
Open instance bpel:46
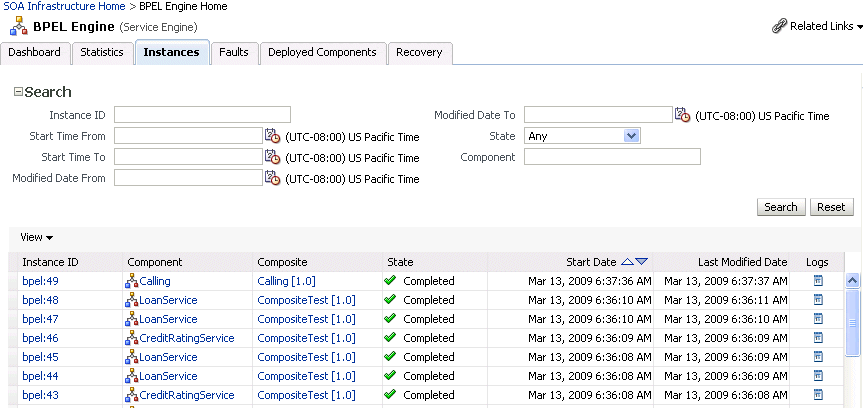point(40,338)
